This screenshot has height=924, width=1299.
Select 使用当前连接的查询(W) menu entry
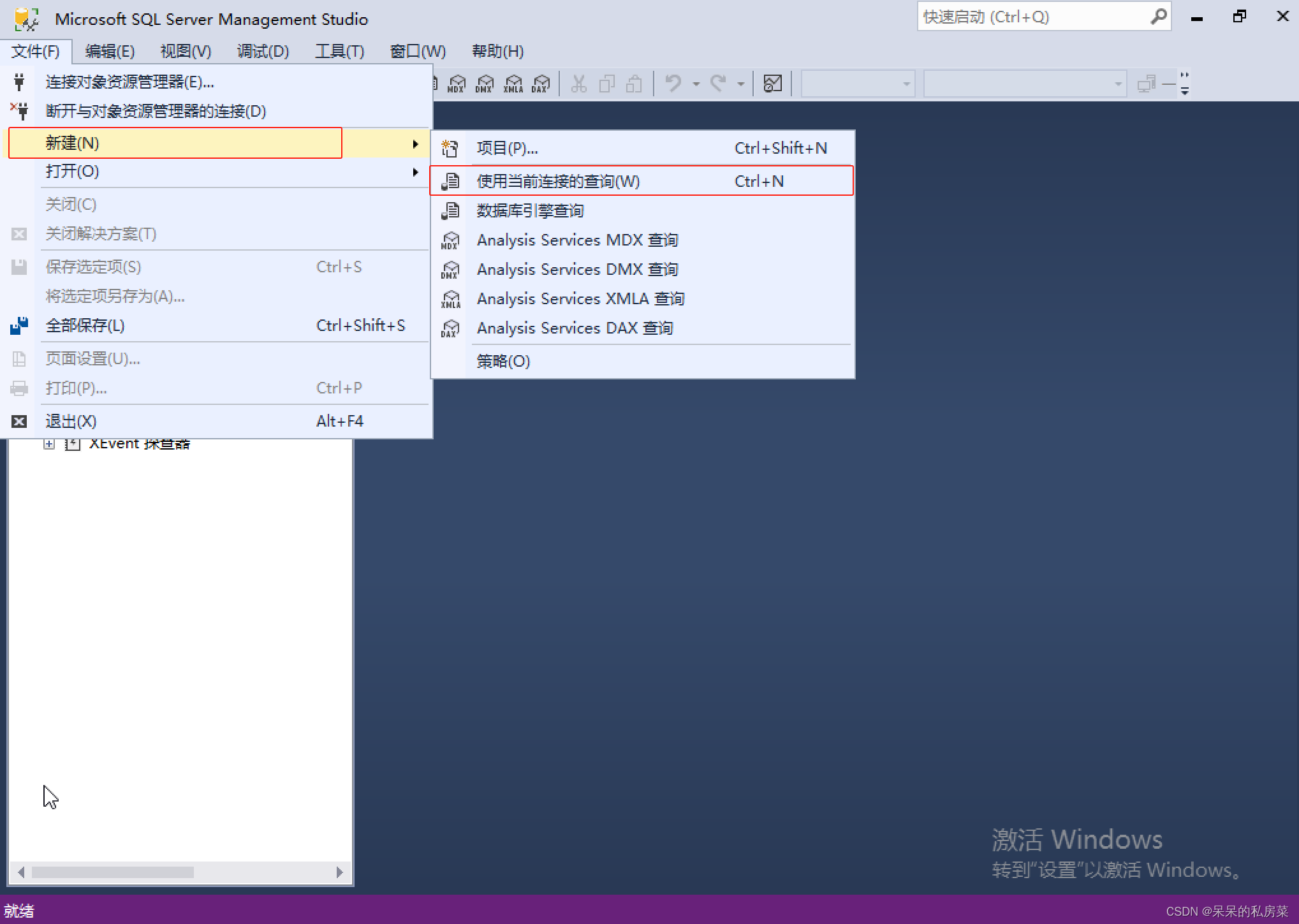[642, 181]
